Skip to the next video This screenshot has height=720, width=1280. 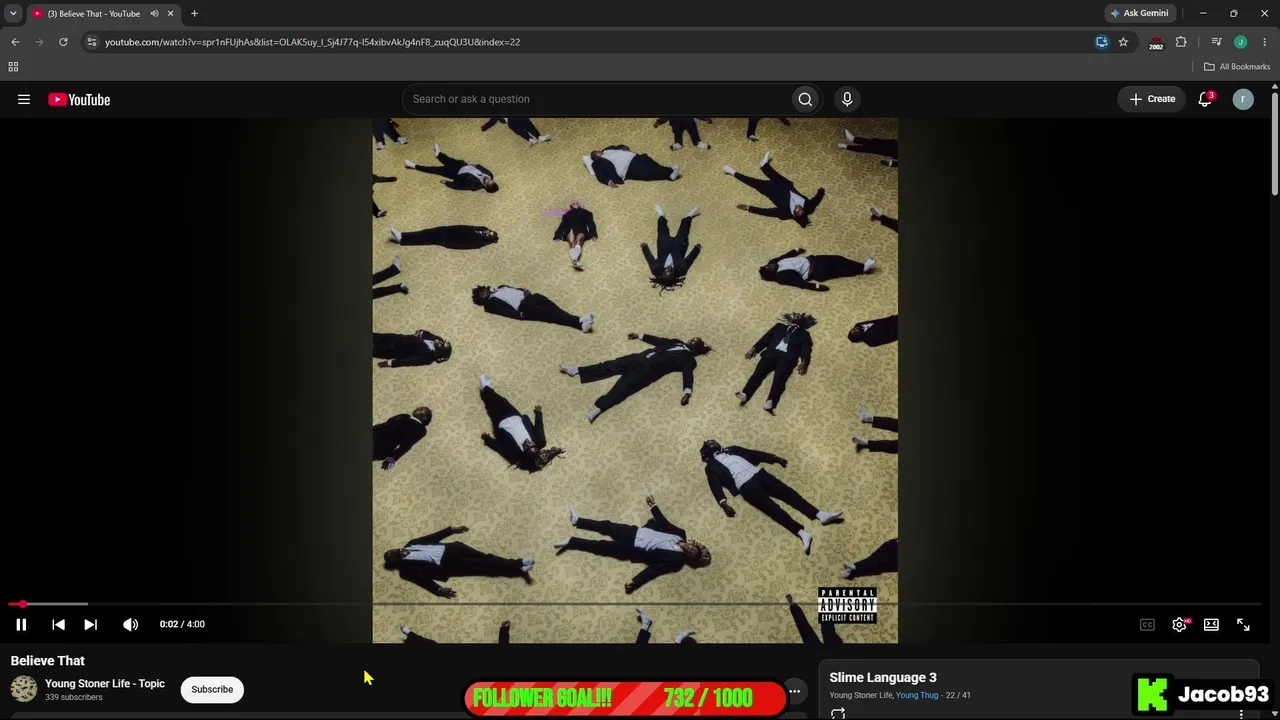coord(90,624)
